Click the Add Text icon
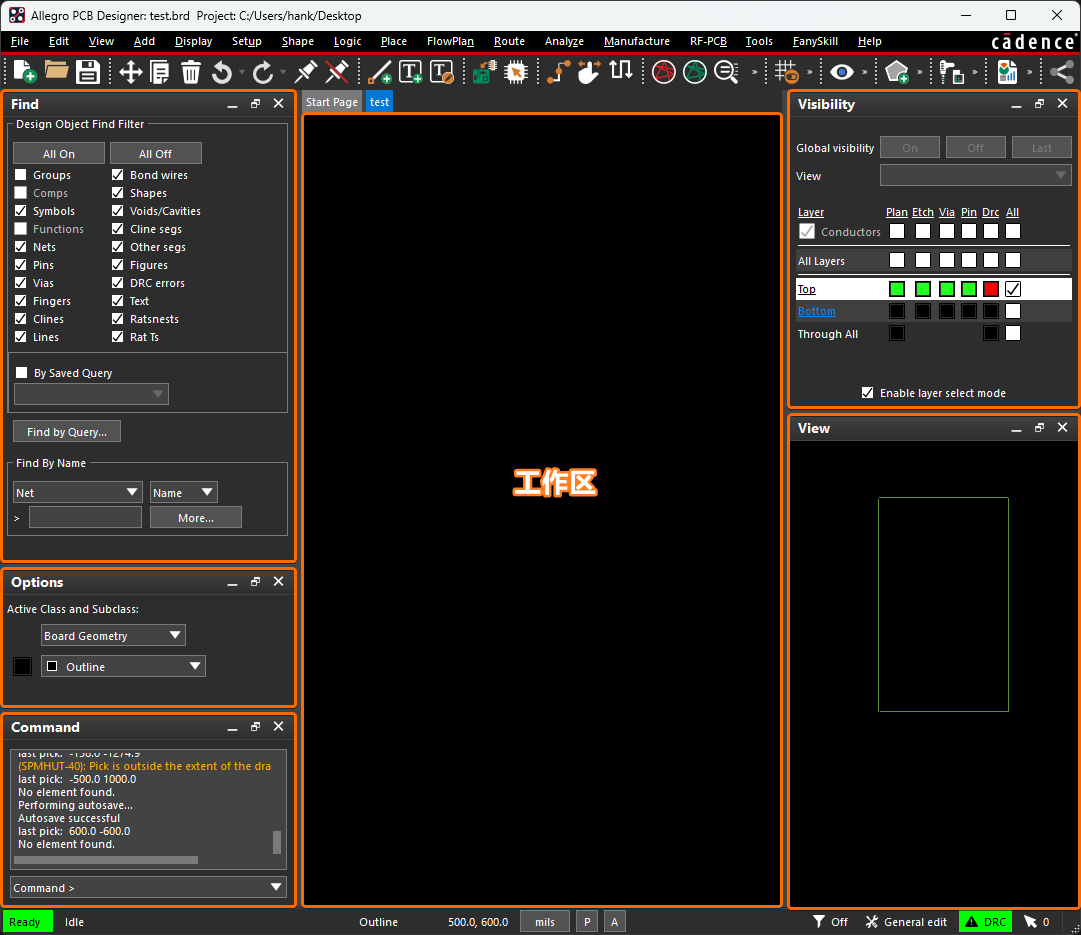The height and width of the screenshot is (935, 1081). 411,72
